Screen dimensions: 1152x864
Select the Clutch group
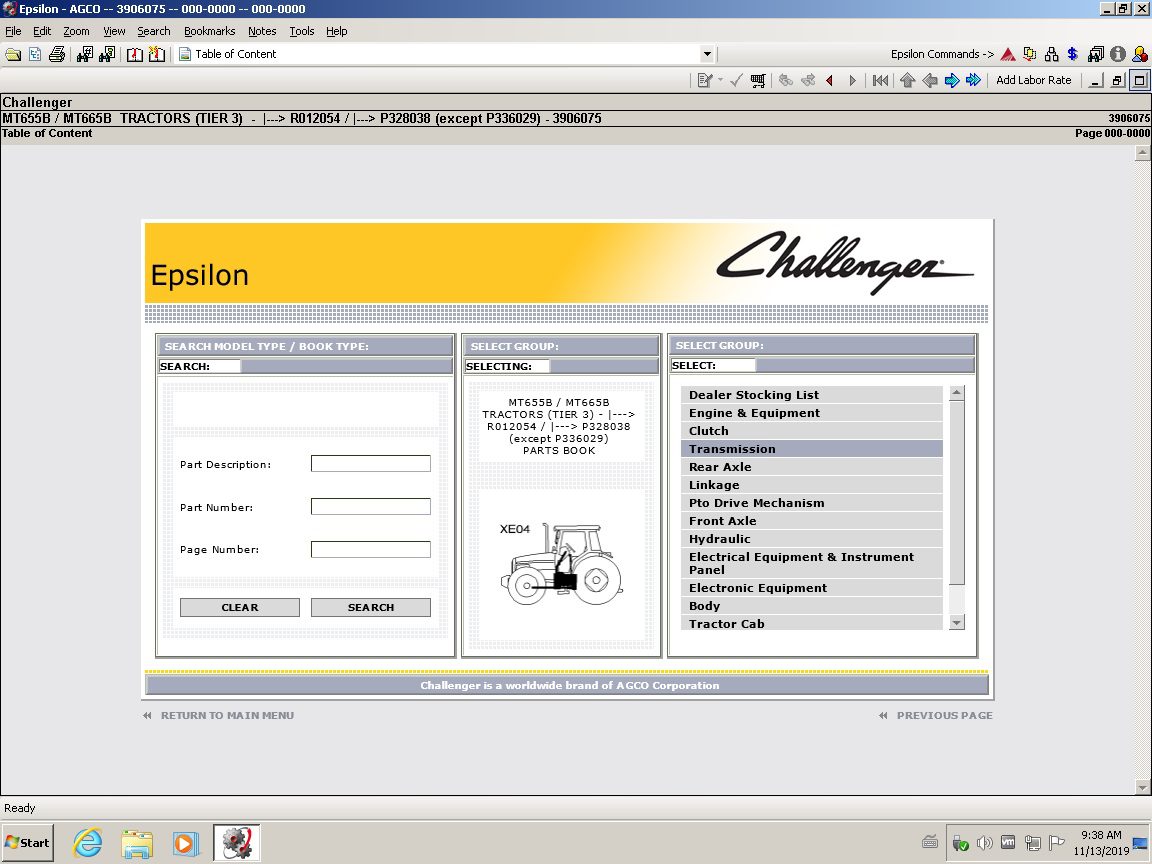pyautogui.click(x=811, y=431)
